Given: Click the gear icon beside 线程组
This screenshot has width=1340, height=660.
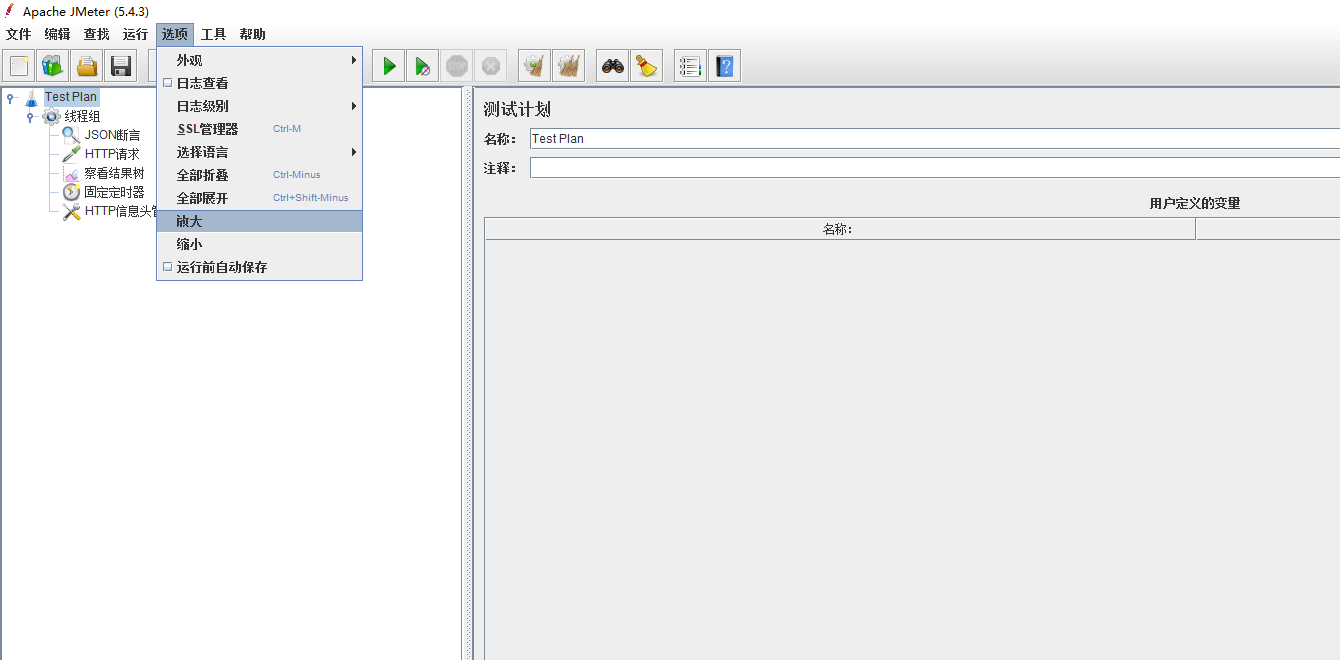Looking at the screenshot, I should click(x=51, y=116).
